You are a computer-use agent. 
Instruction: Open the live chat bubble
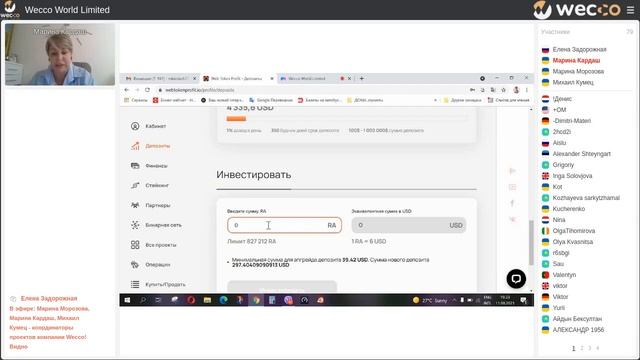coord(516,279)
